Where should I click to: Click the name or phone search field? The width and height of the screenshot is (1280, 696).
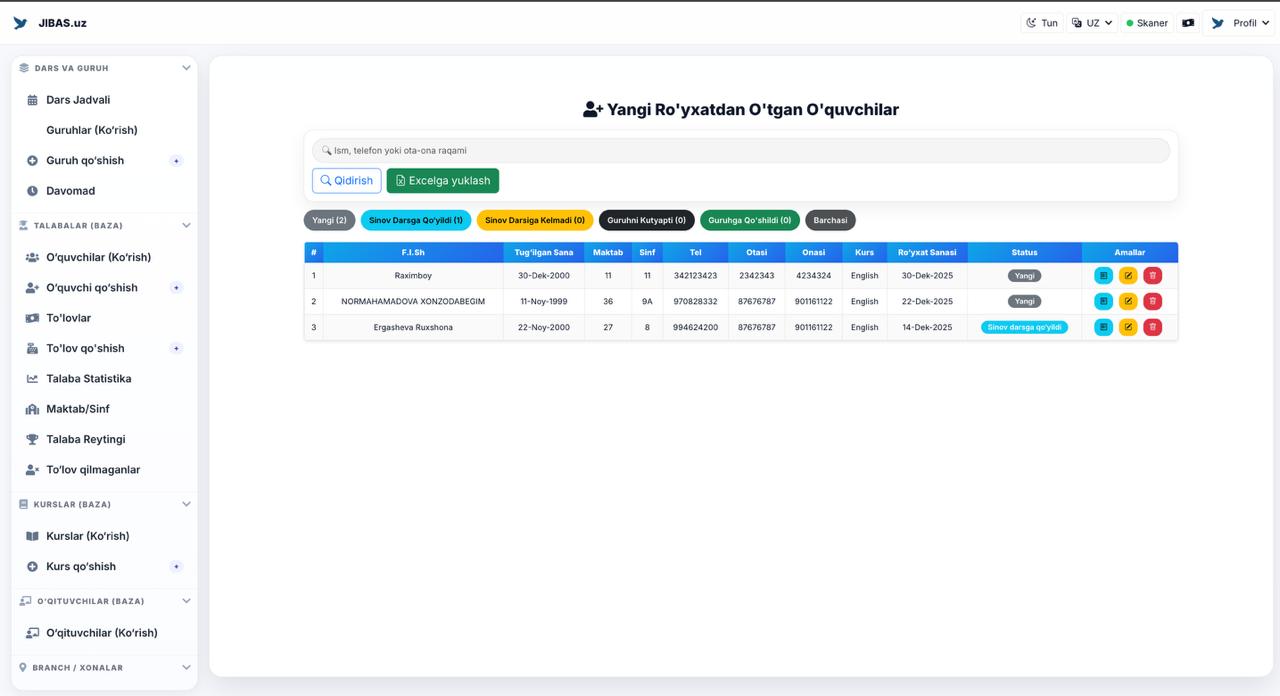point(740,151)
